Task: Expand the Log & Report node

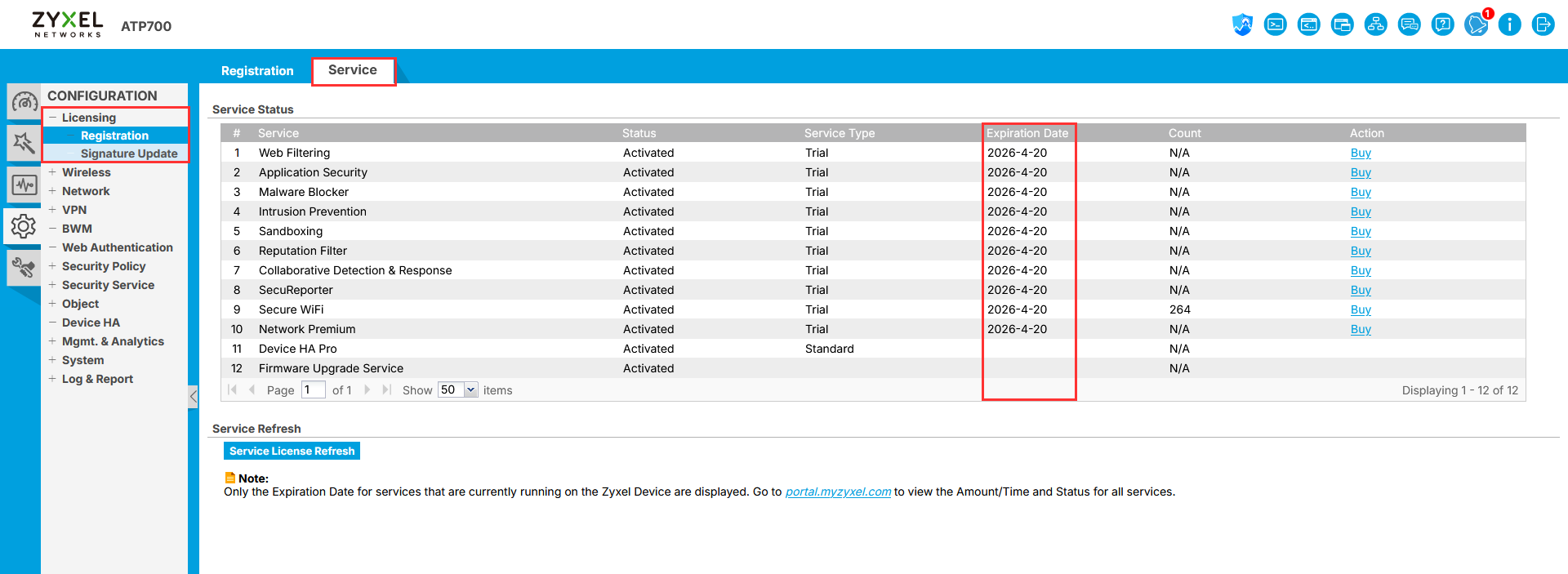Action: click(52, 379)
